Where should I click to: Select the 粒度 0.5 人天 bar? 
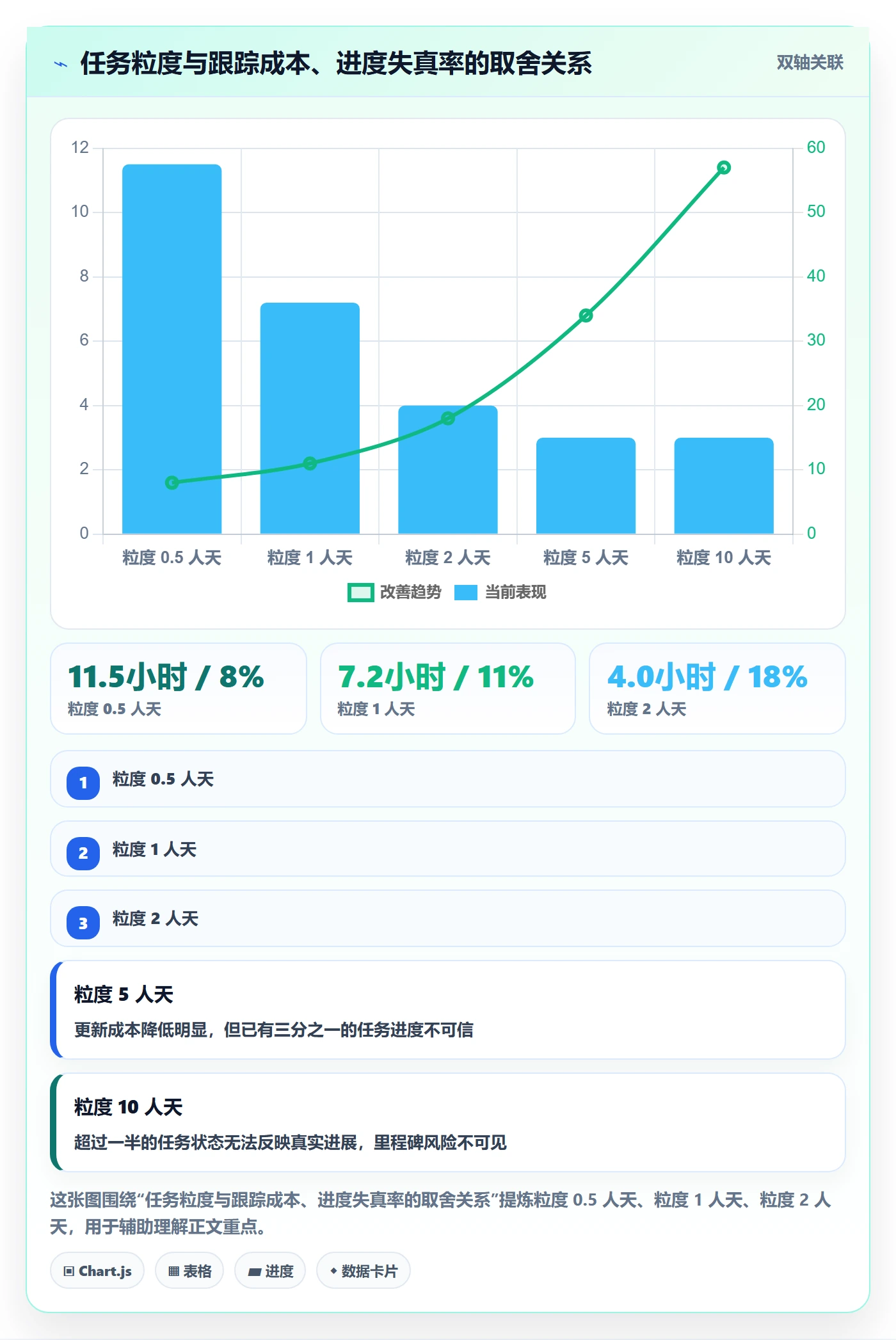[x=172, y=349]
